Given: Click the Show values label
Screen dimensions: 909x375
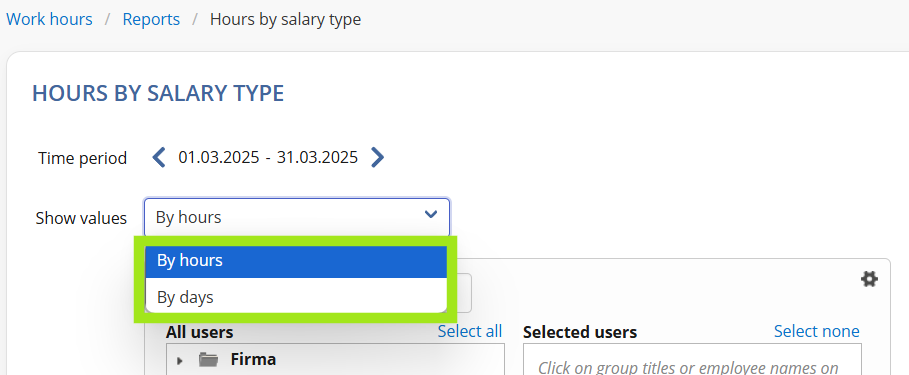Looking at the screenshot, I should coord(81,218).
